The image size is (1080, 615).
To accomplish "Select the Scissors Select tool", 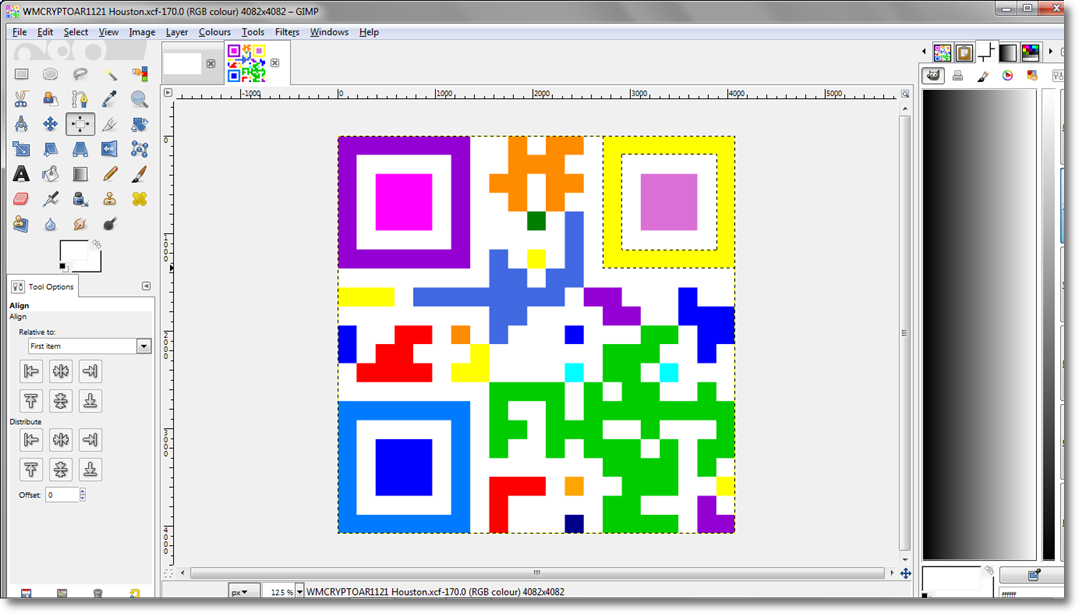I will click(21, 99).
